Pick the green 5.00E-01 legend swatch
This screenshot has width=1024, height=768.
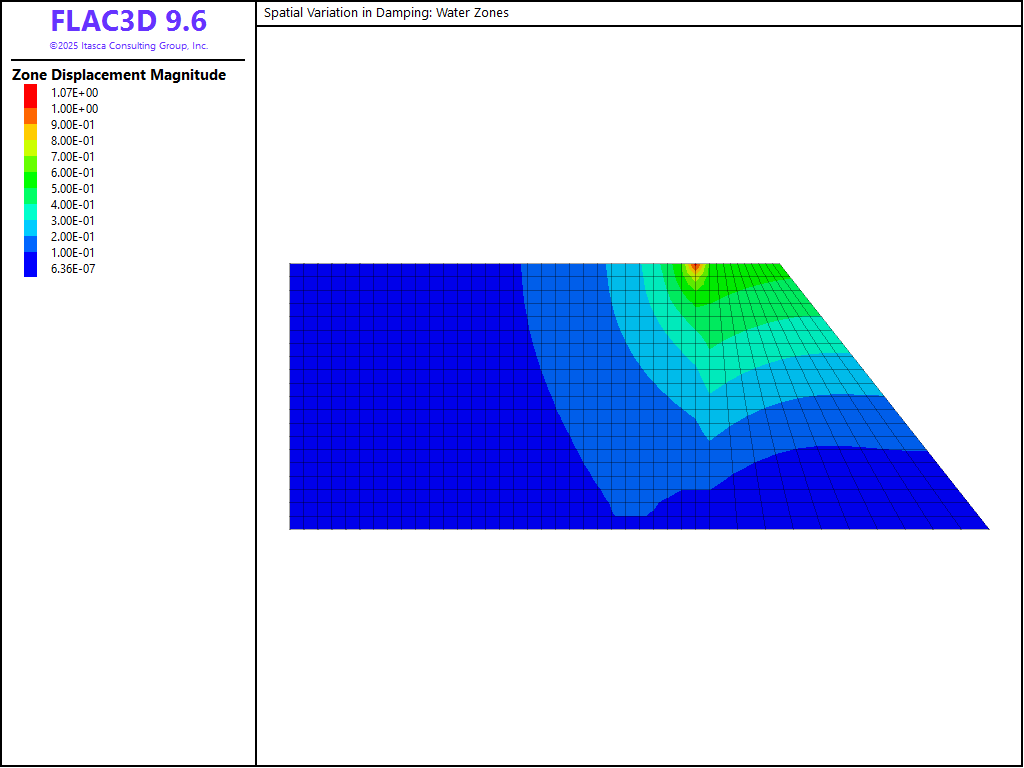tap(31, 189)
